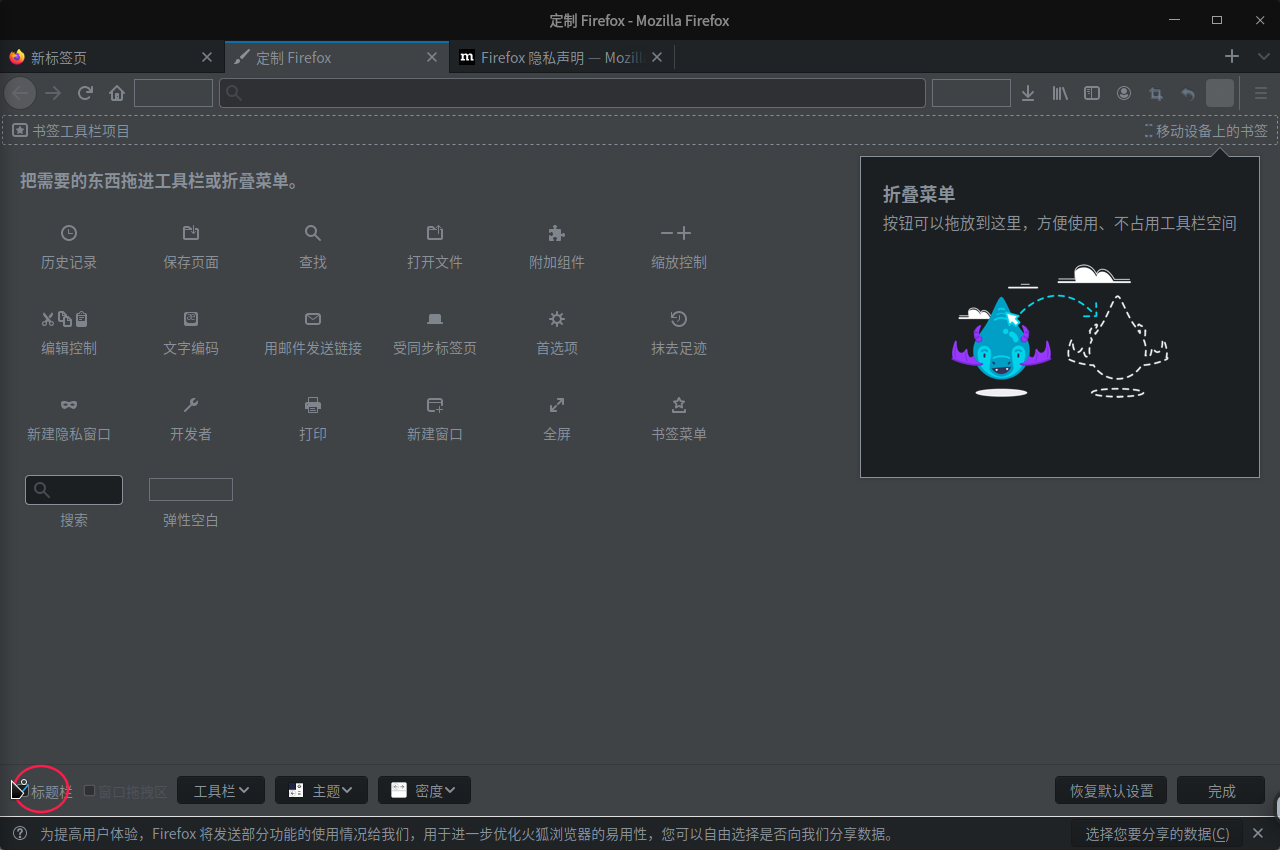The image size is (1280, 850).
Task: Select the 保存页面 save page icon
Action: 191,233
